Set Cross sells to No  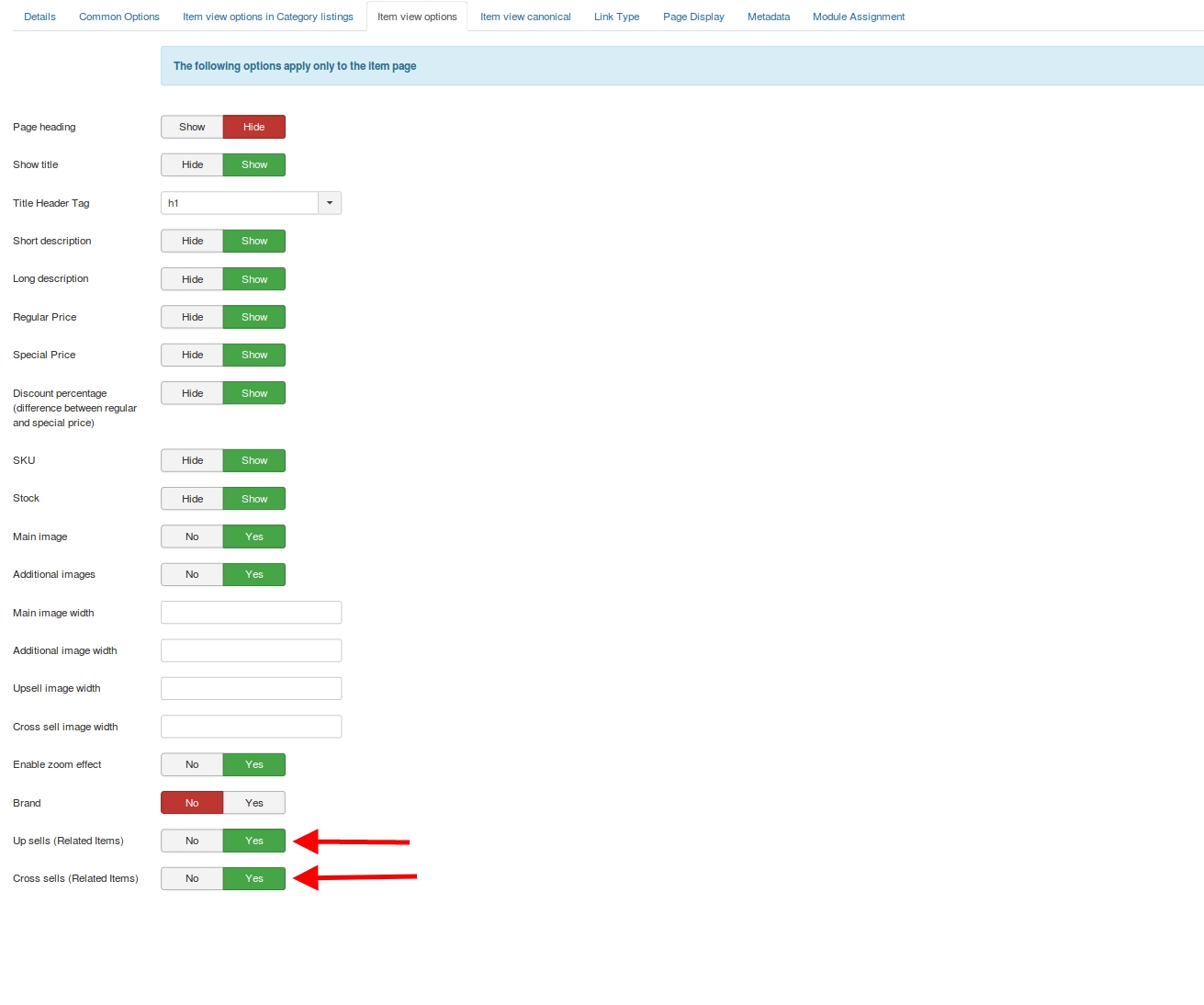(192, 878)
